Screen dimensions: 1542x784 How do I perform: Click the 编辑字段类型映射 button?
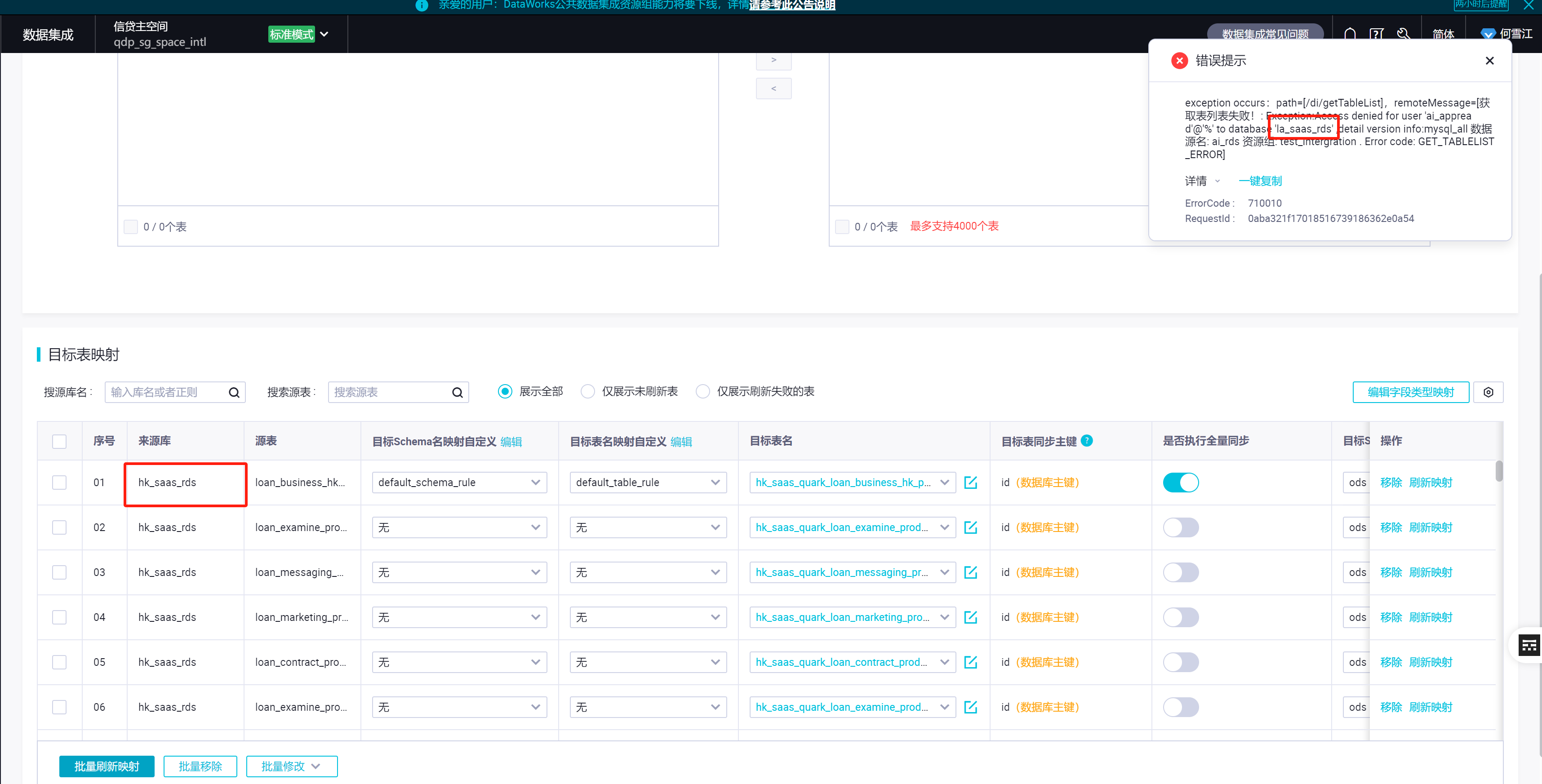(1410, 392)
